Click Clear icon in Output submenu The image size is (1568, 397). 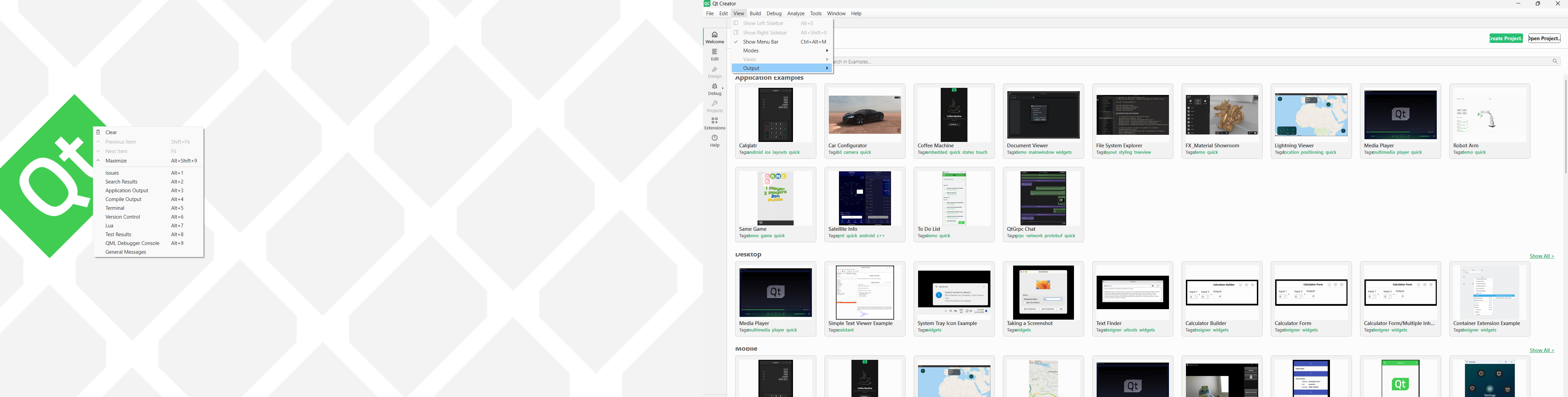99,132
